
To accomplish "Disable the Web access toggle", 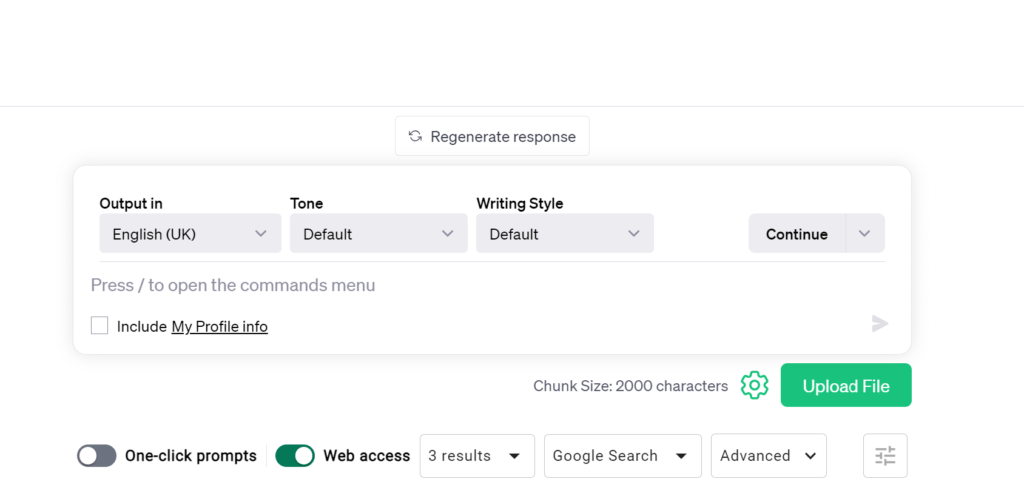I will (x=295, y=456).
